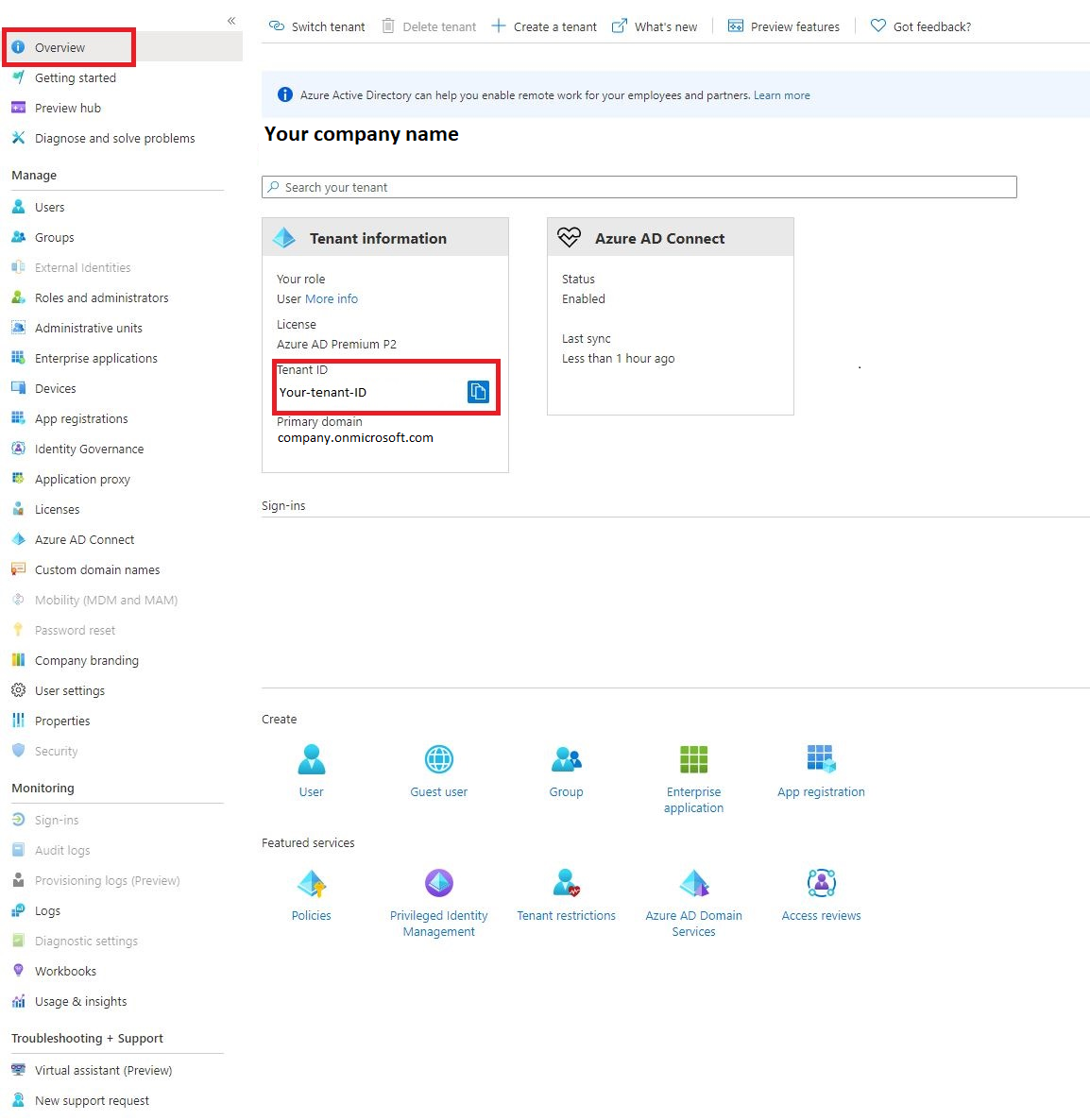Select the Your-tenant-ID value text
The height and width of the screenshot is (1120, 1090).
click(322, 392)
